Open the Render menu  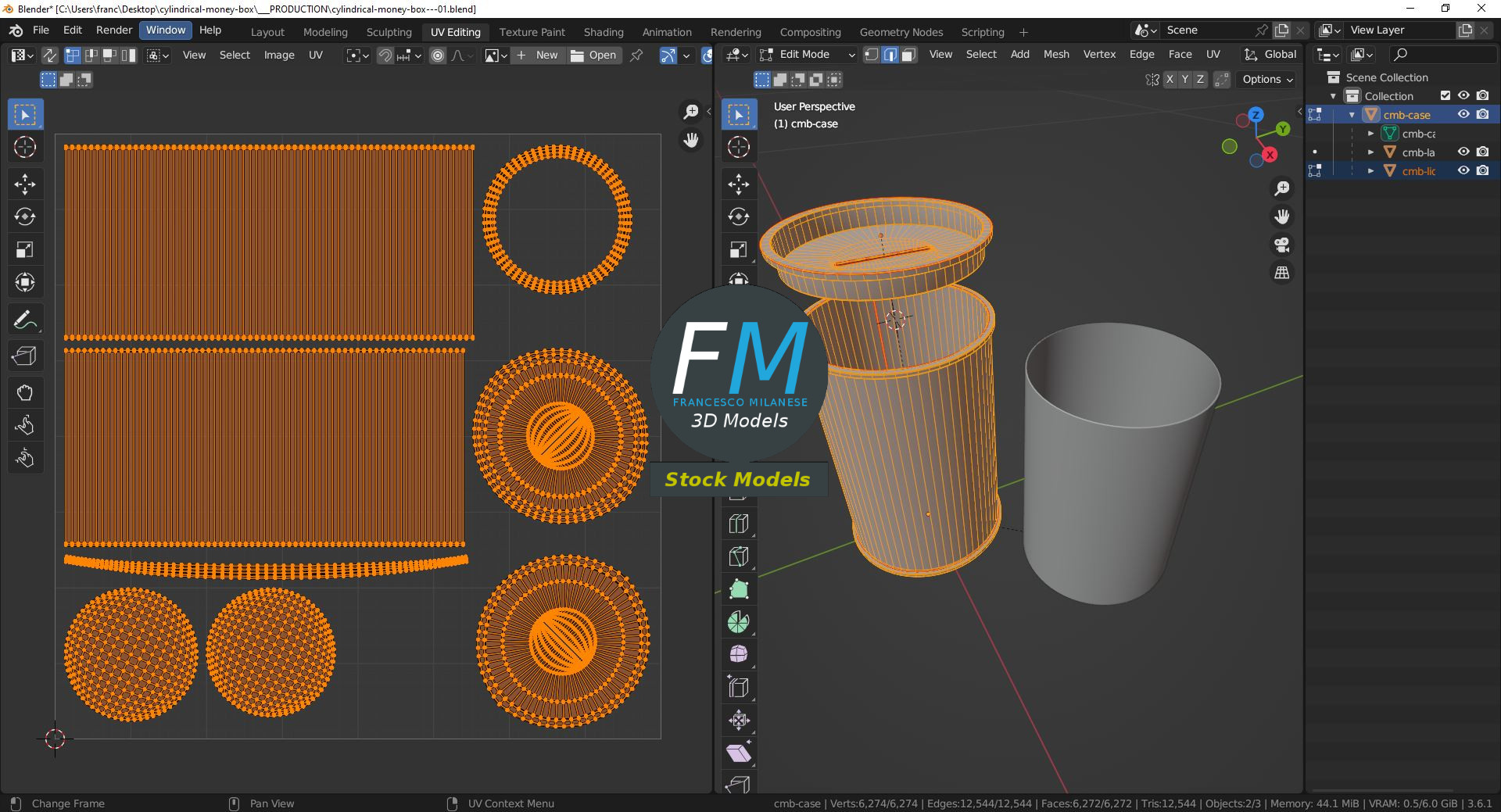click(114, 30)
